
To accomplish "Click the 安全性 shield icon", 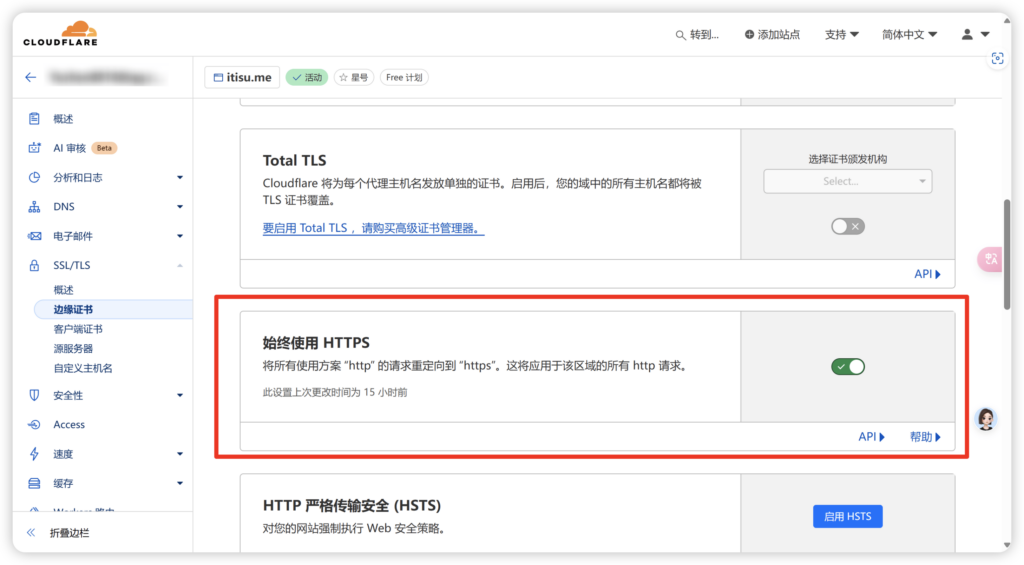I will click(x=34, y=395).
